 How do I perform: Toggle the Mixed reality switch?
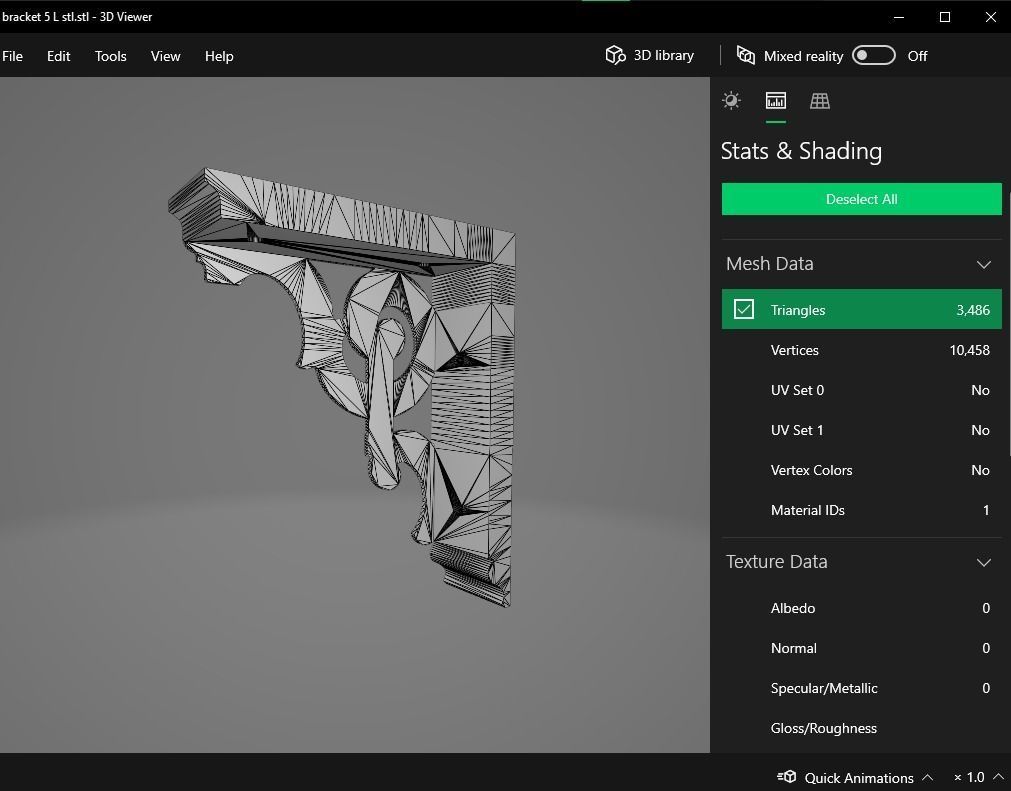point(874,55)
